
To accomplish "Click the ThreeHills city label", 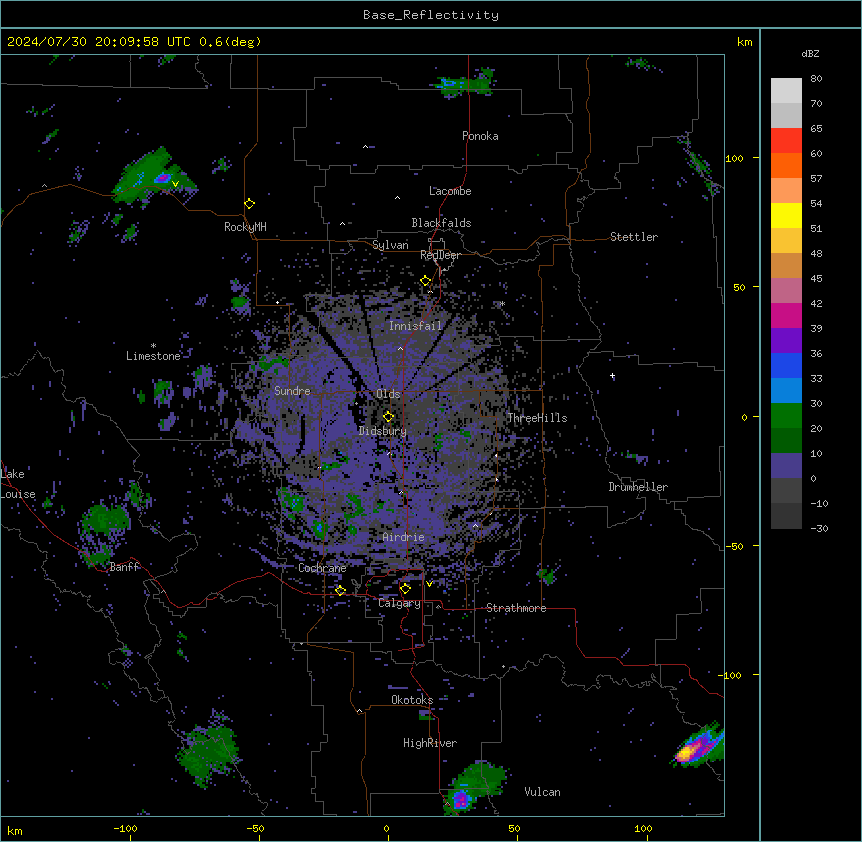I will click(x=537, y=418).
